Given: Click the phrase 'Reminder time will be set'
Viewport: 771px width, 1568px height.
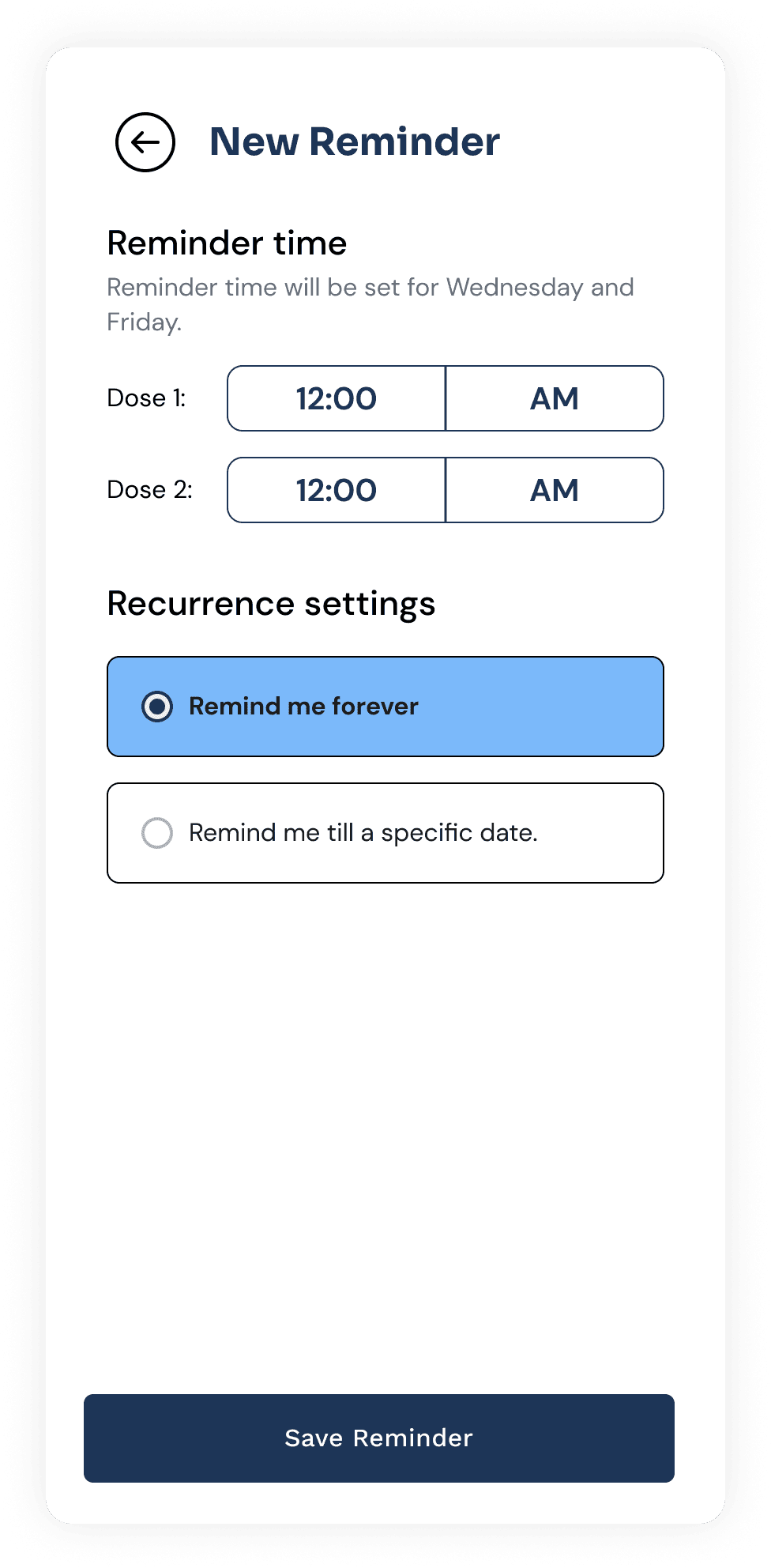Looking at the screenshot, I should (254, 287).
